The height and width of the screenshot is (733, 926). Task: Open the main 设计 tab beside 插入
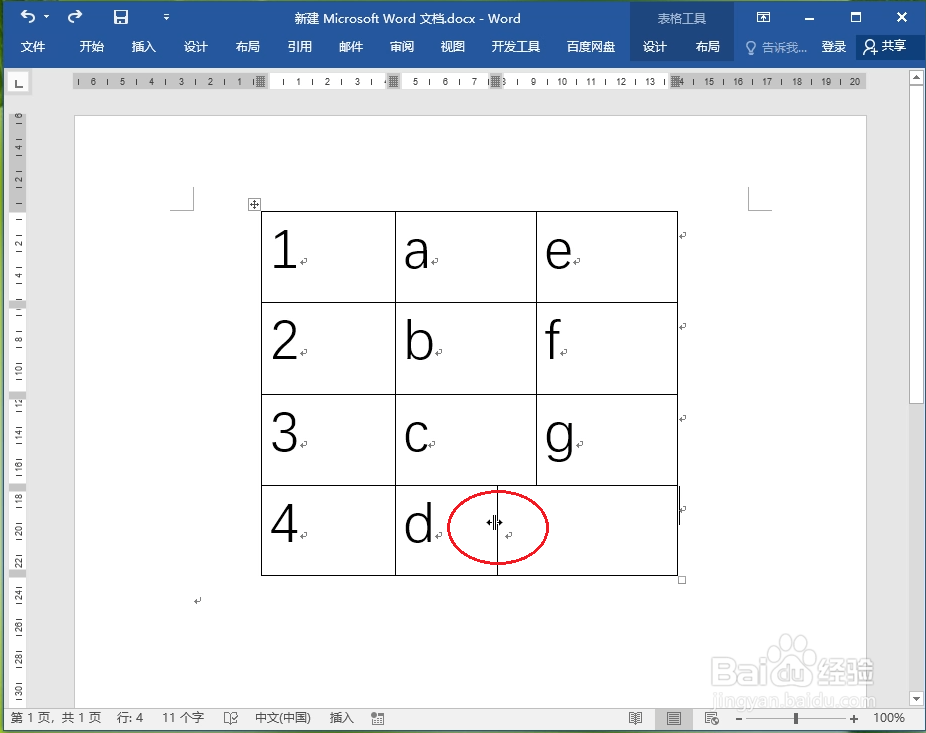[195, 47]
